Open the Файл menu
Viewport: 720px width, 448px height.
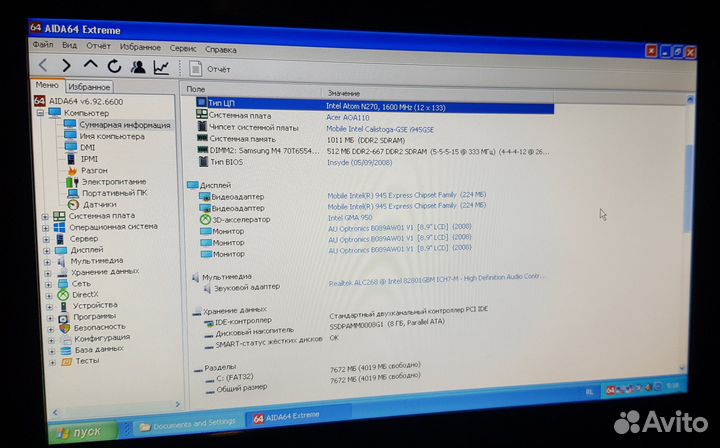tap(43, 45)
